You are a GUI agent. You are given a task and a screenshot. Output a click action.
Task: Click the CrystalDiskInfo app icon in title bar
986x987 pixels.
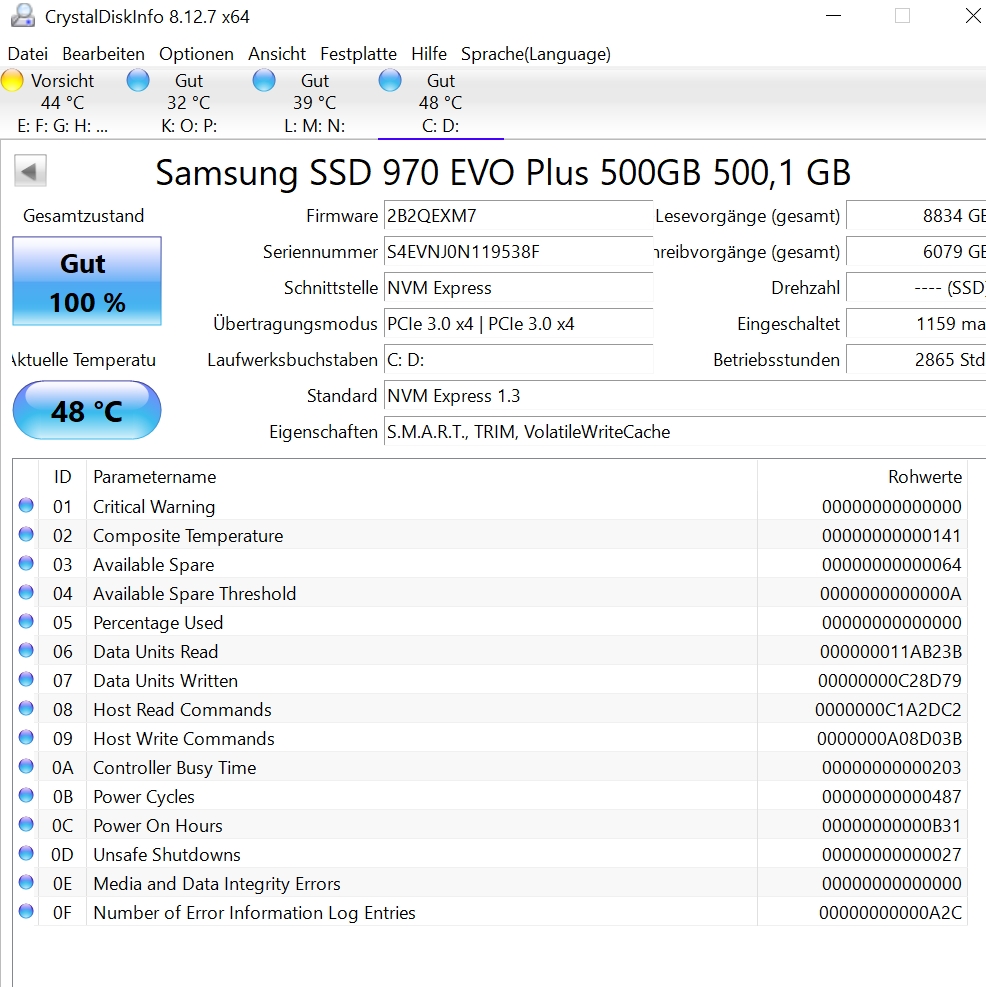(x=23, y=16)
